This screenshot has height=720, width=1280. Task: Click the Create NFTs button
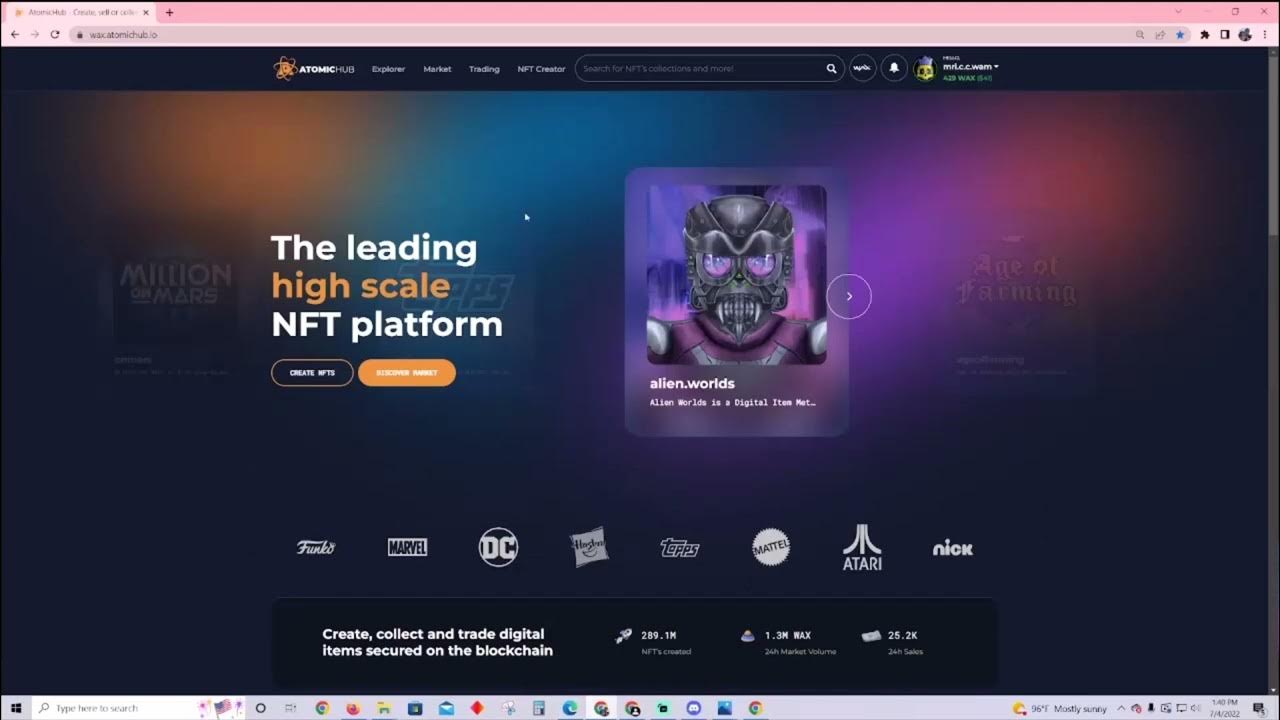312,372
